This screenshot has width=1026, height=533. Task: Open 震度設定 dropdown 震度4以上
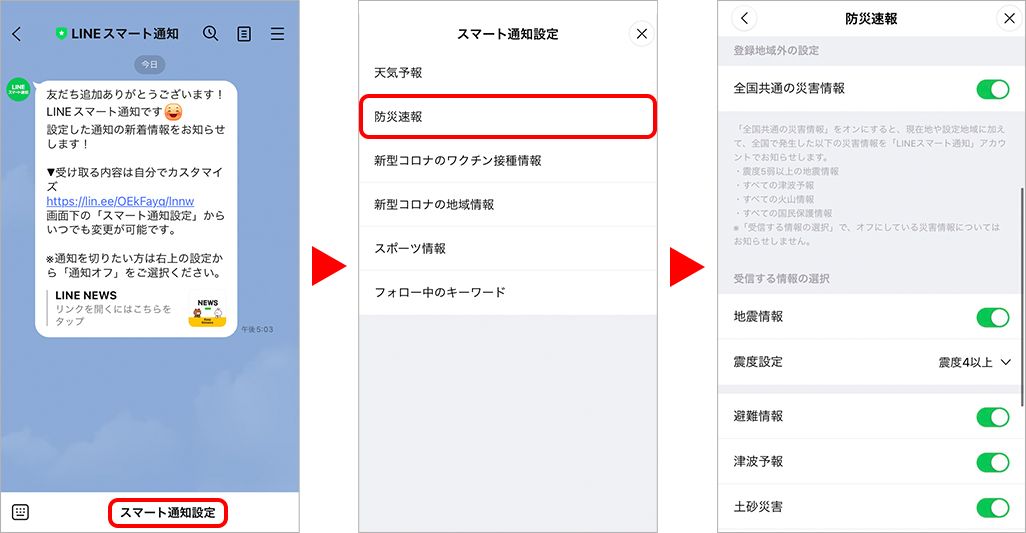point(974,362)
